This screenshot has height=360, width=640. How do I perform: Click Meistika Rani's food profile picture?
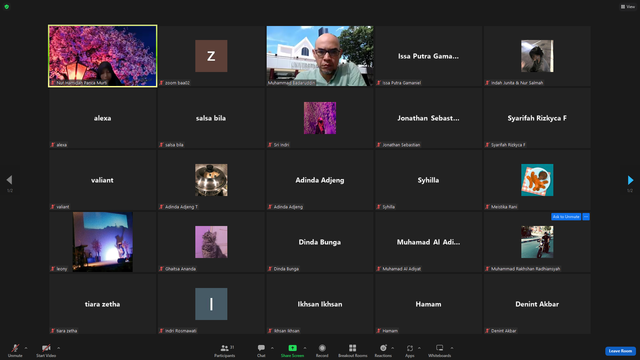(537, 180)
